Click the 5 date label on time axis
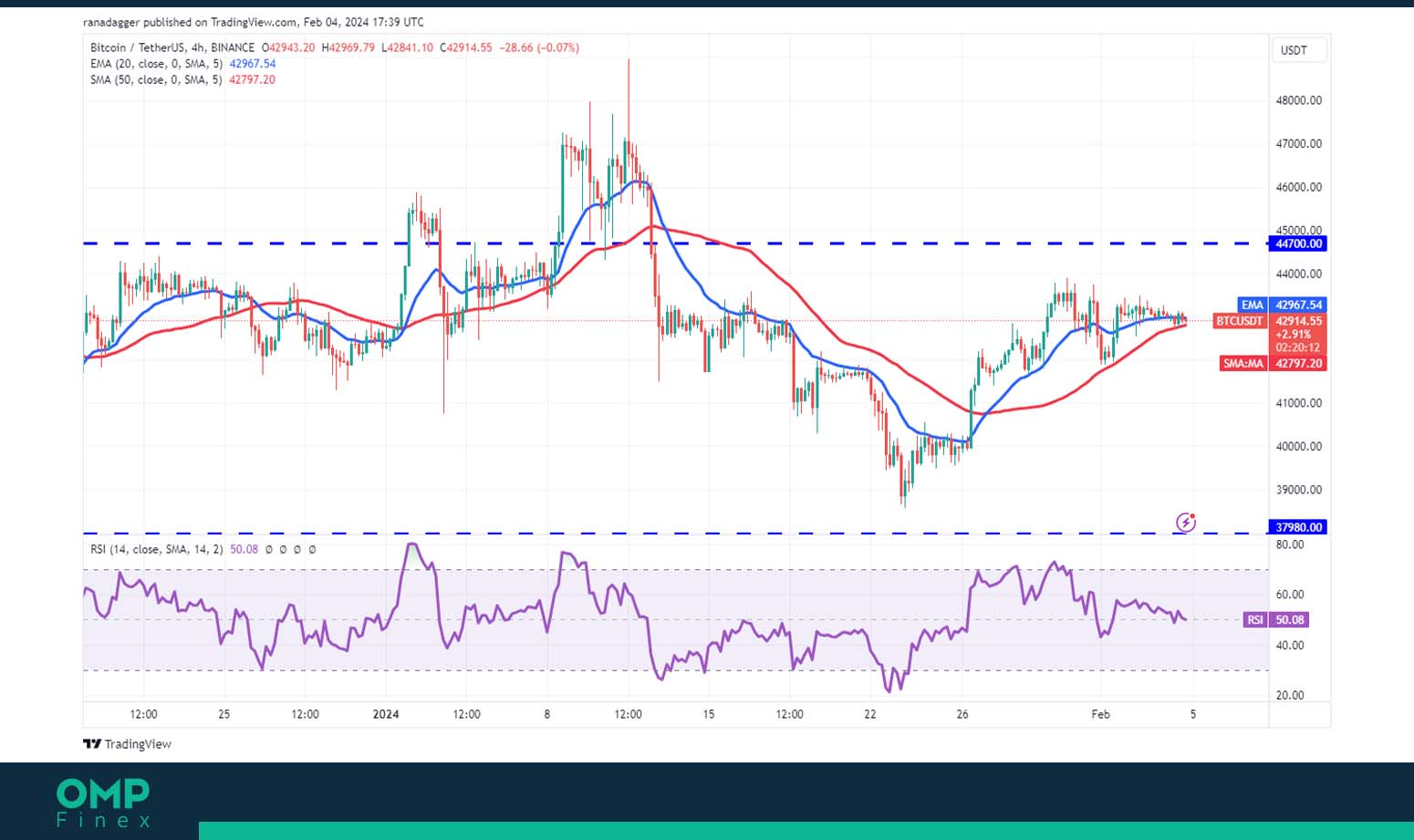 click(x=1192, y=714)
